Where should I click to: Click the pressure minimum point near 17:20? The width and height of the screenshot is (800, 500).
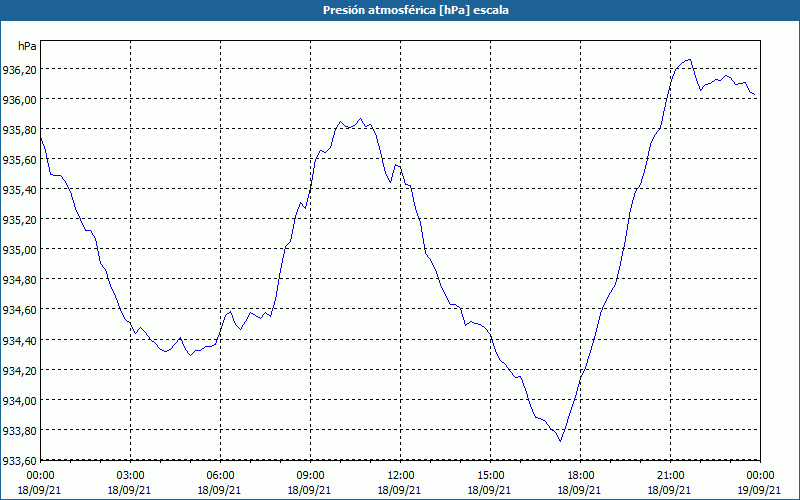(560, 441)
